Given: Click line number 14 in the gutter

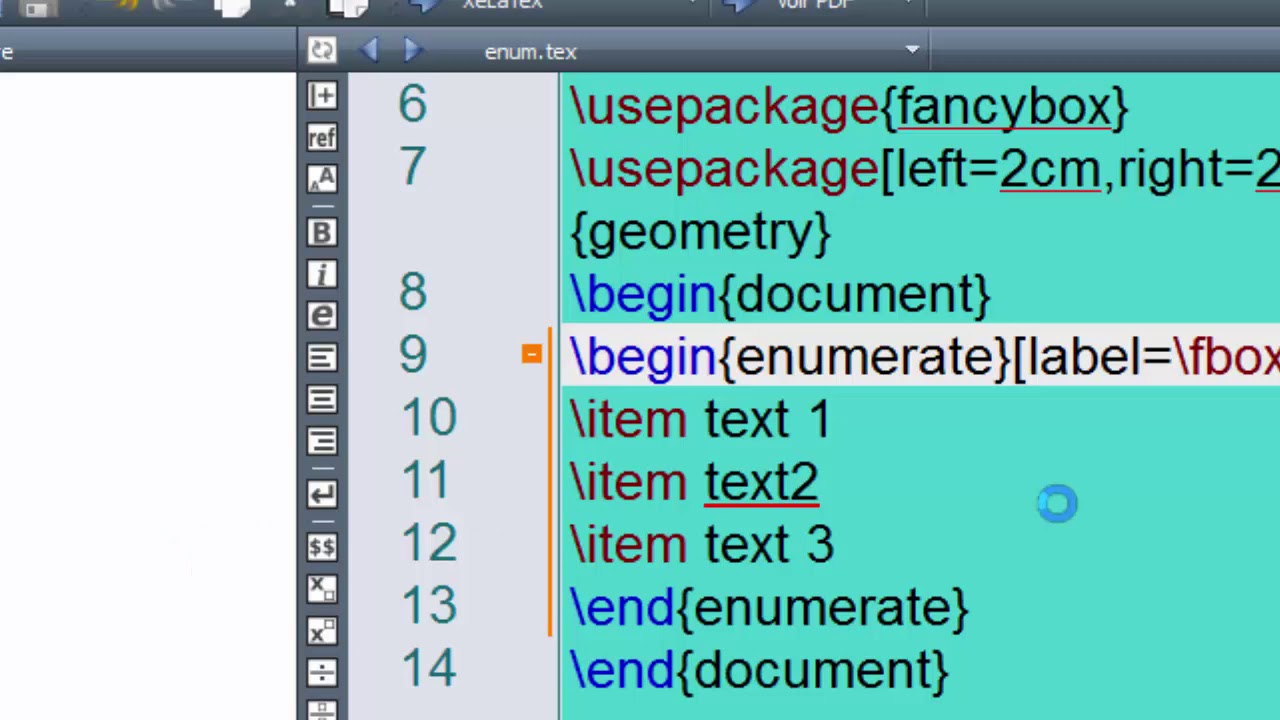Looking at the screenshot, I should coord(428,668).
